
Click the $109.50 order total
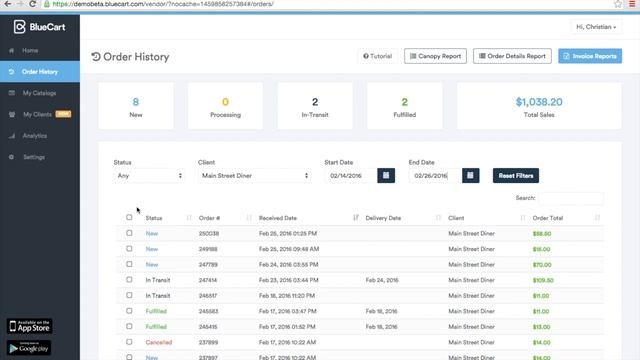pyautogui.click(x=543, y=280)
